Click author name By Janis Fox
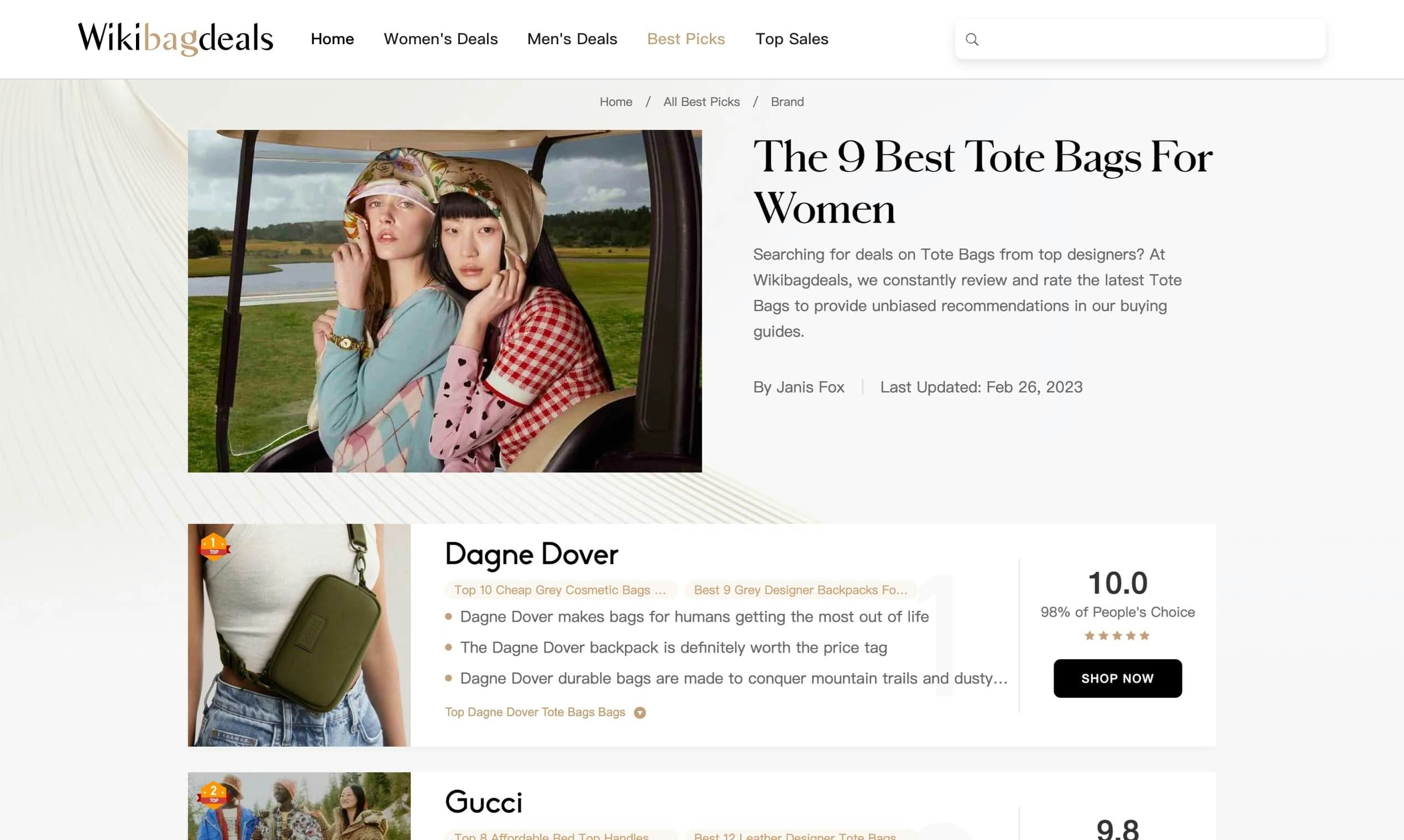Viewport: 1404px width, 840px height. point(798,387)
